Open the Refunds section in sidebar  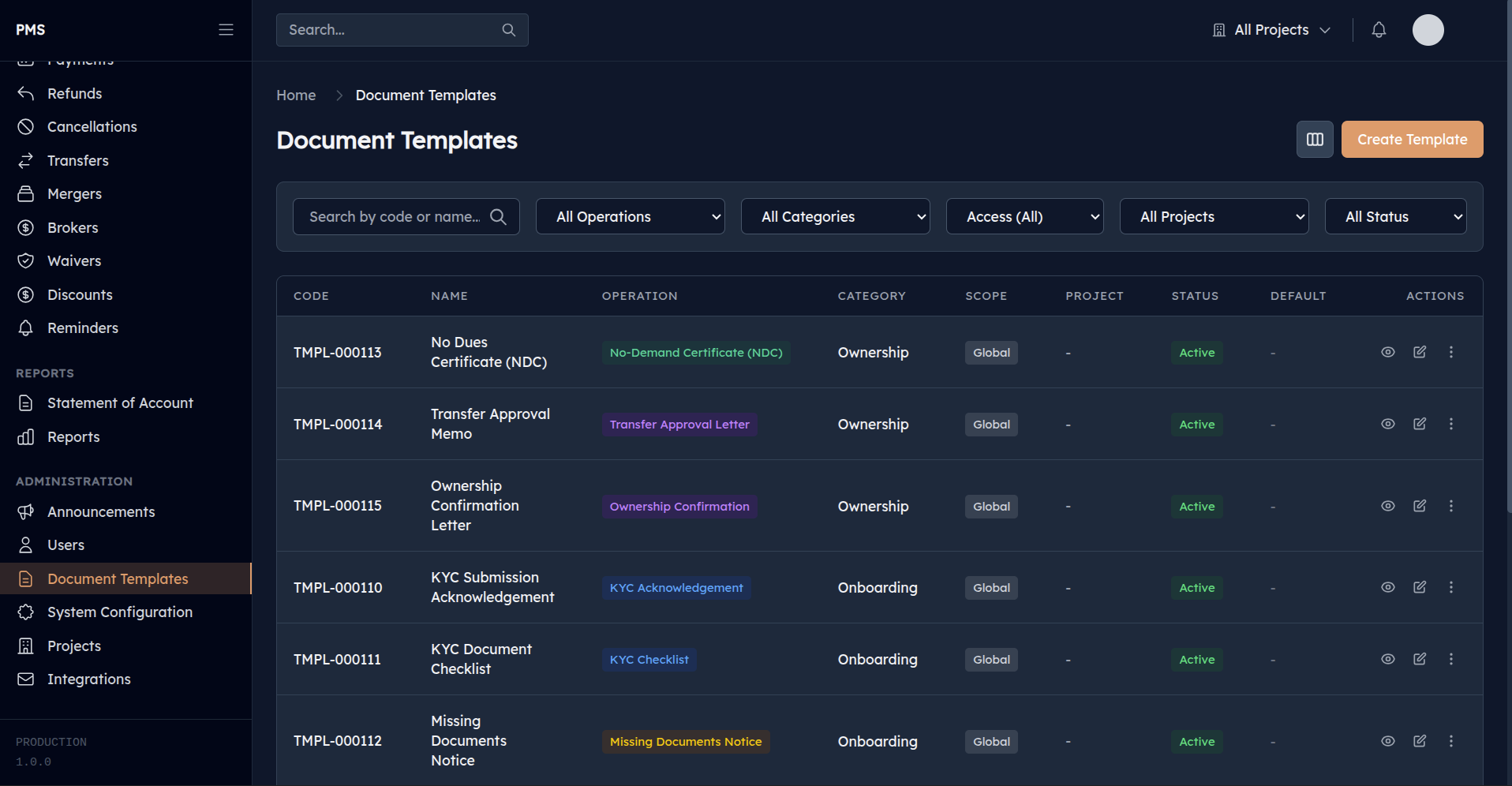[74, 93]
